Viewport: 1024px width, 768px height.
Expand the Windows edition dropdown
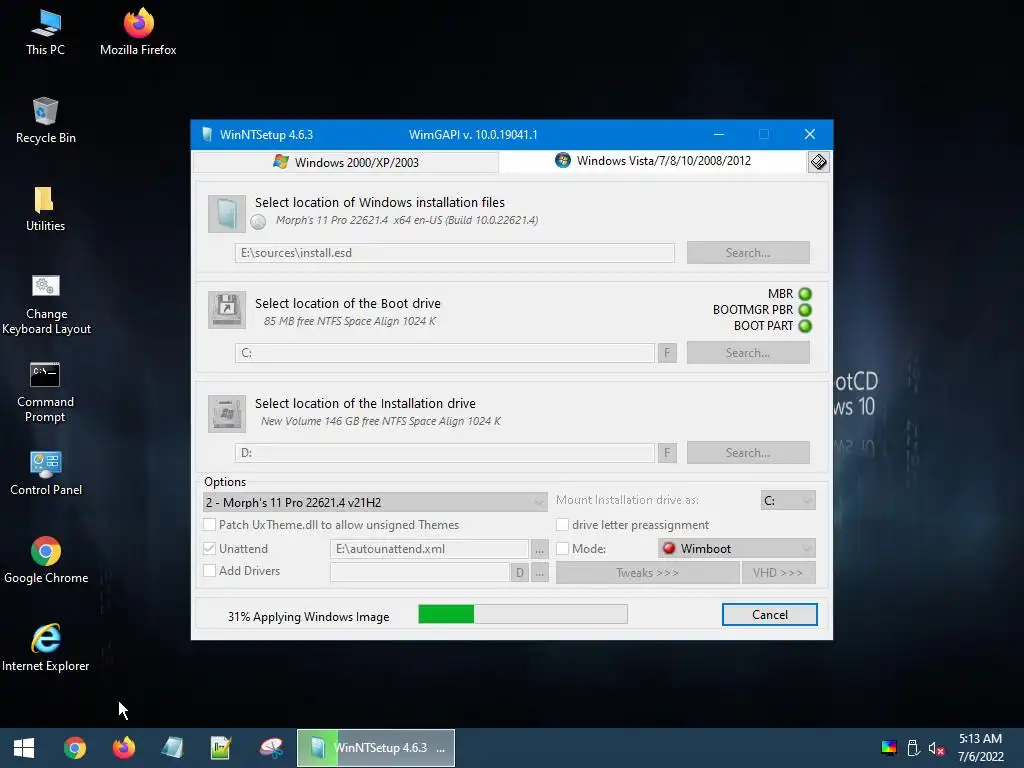tap(376, 502)
